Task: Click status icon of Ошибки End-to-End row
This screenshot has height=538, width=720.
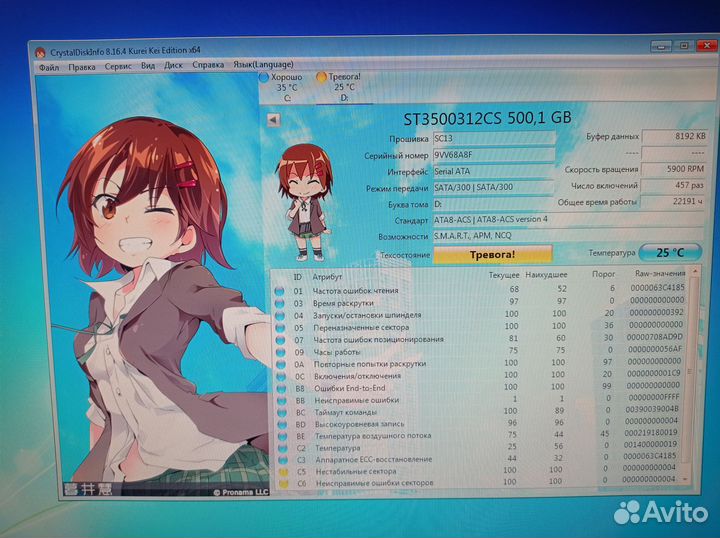Action: 281,389
